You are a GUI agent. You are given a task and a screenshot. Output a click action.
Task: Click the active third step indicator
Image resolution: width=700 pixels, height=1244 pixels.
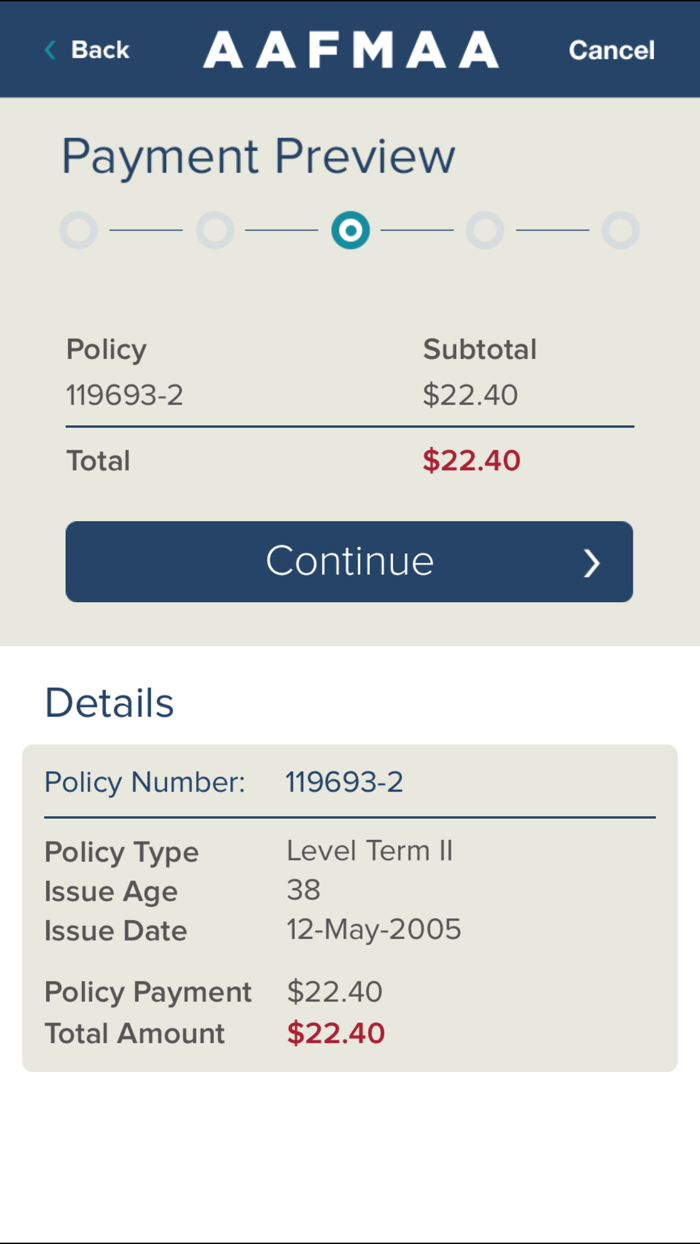(x=351, y=231)
